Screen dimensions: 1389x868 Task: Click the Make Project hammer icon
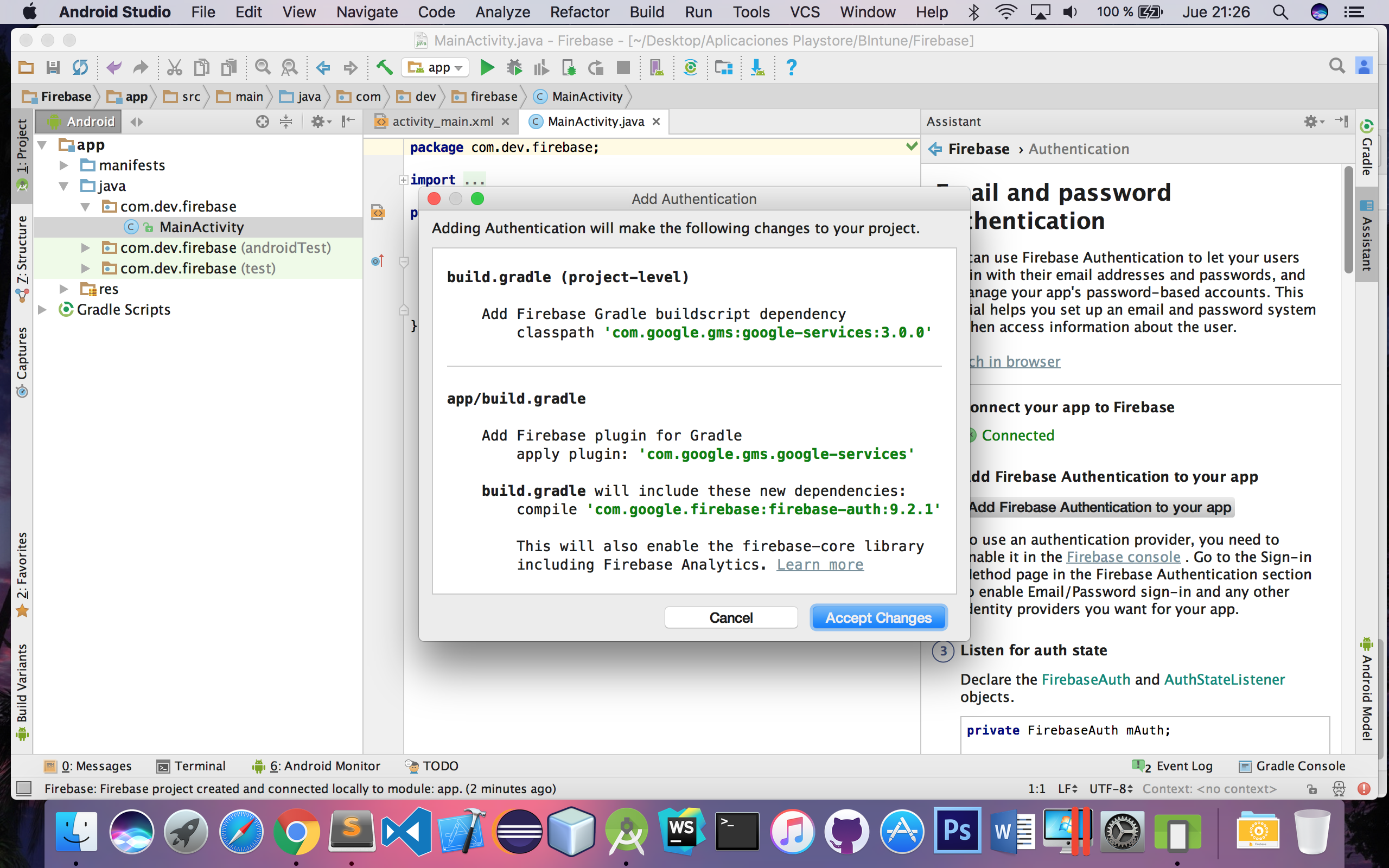384,68
